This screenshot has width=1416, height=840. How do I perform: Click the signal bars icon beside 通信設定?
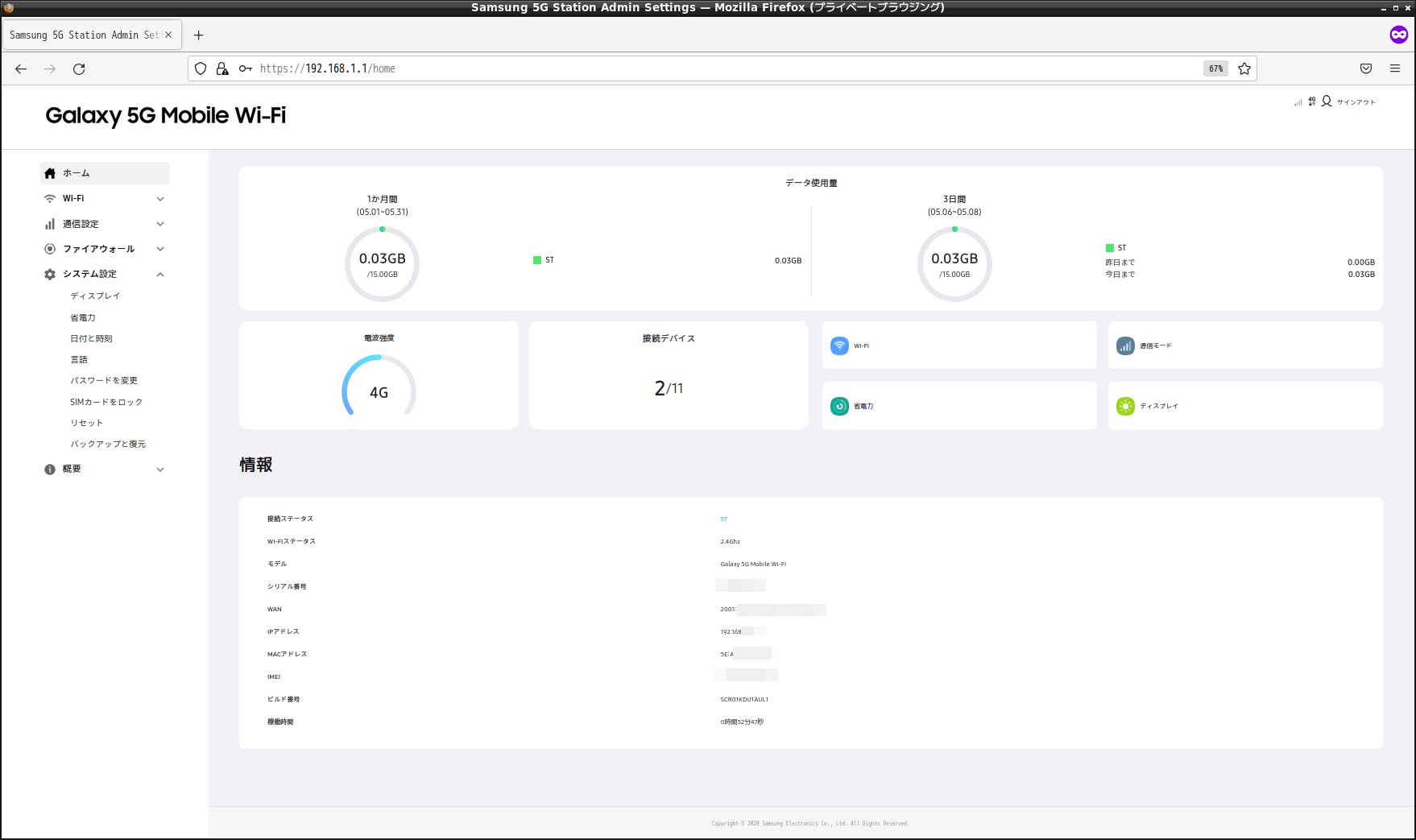point(50,224)
